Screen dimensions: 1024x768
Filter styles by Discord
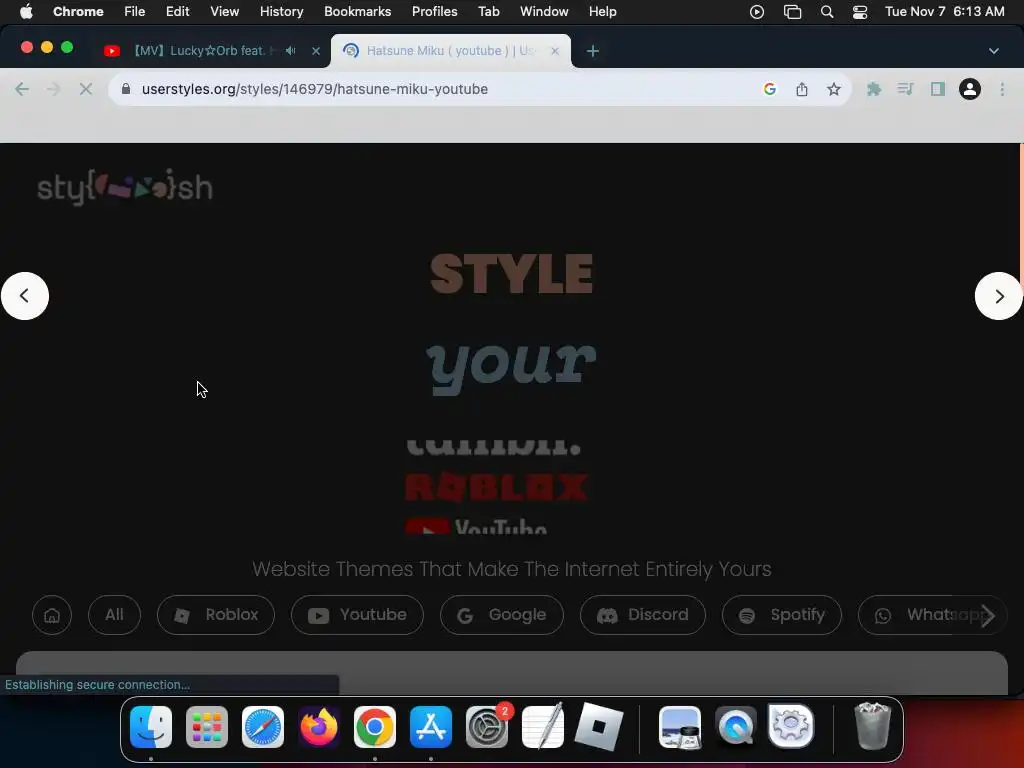point(643,615)
